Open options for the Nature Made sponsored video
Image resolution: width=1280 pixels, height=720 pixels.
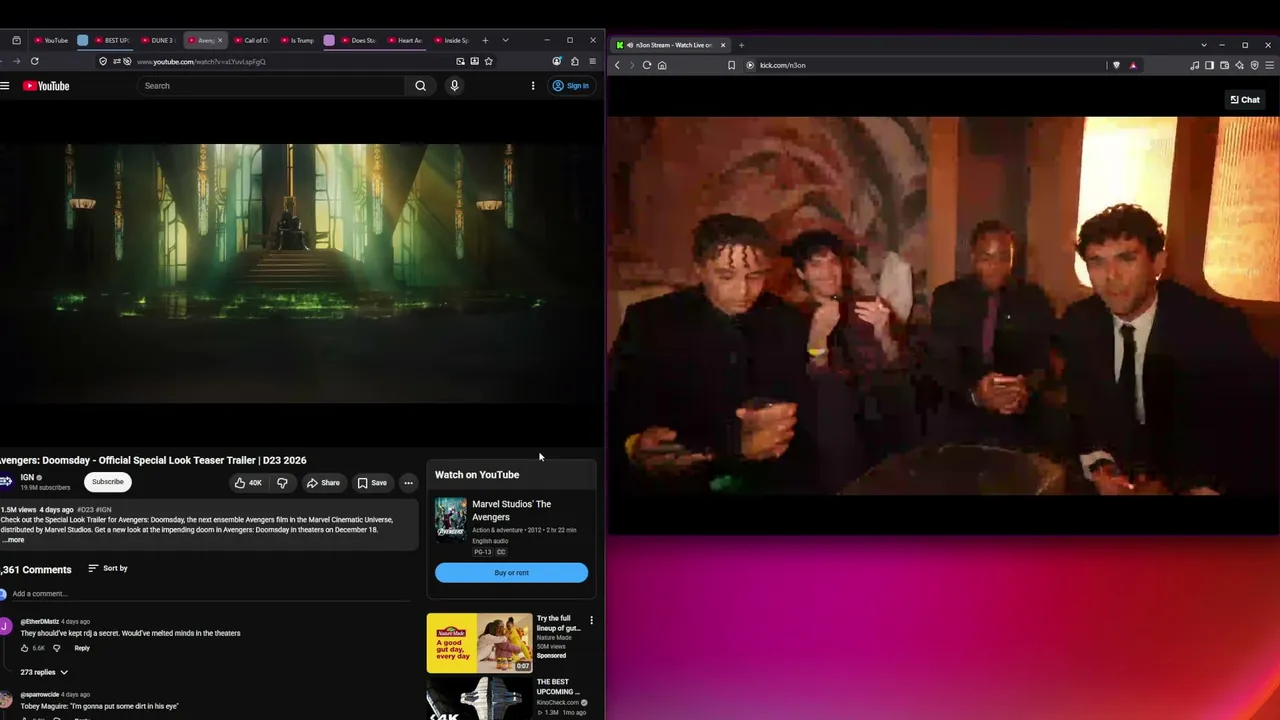point(591,620)
